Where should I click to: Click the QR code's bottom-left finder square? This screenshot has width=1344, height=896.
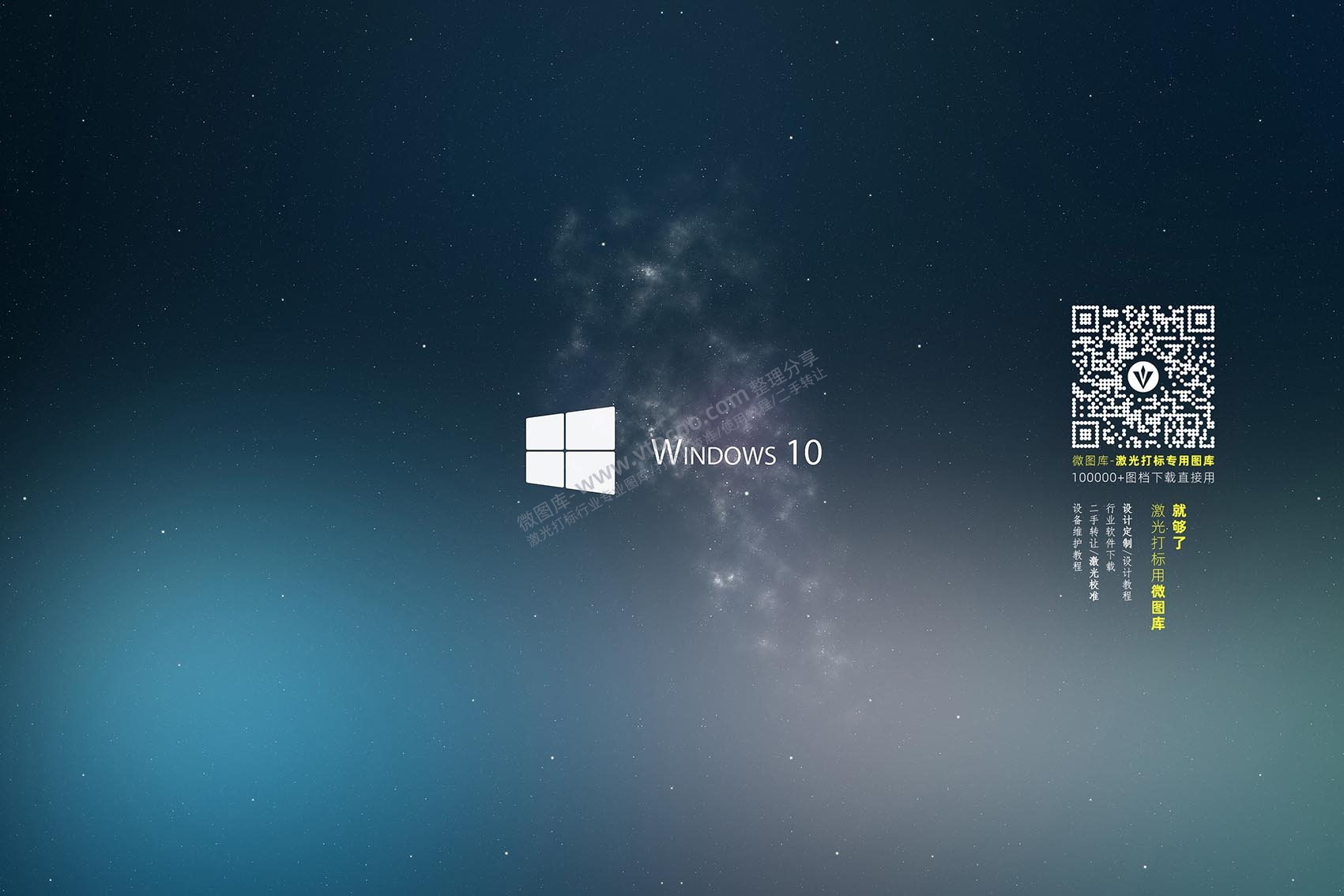[1085, 435]
